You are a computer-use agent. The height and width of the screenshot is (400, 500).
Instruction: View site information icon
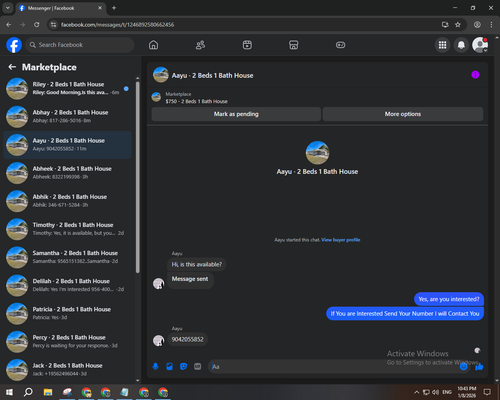point(53,25)
